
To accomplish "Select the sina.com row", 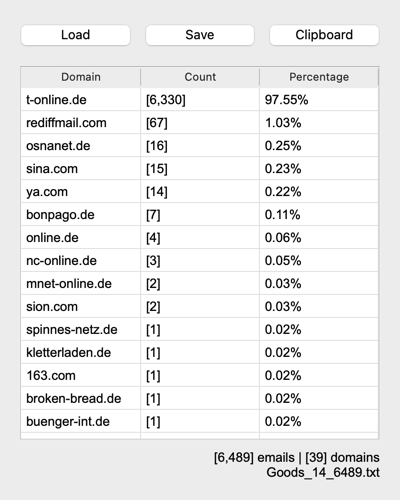I will point(200,169).
